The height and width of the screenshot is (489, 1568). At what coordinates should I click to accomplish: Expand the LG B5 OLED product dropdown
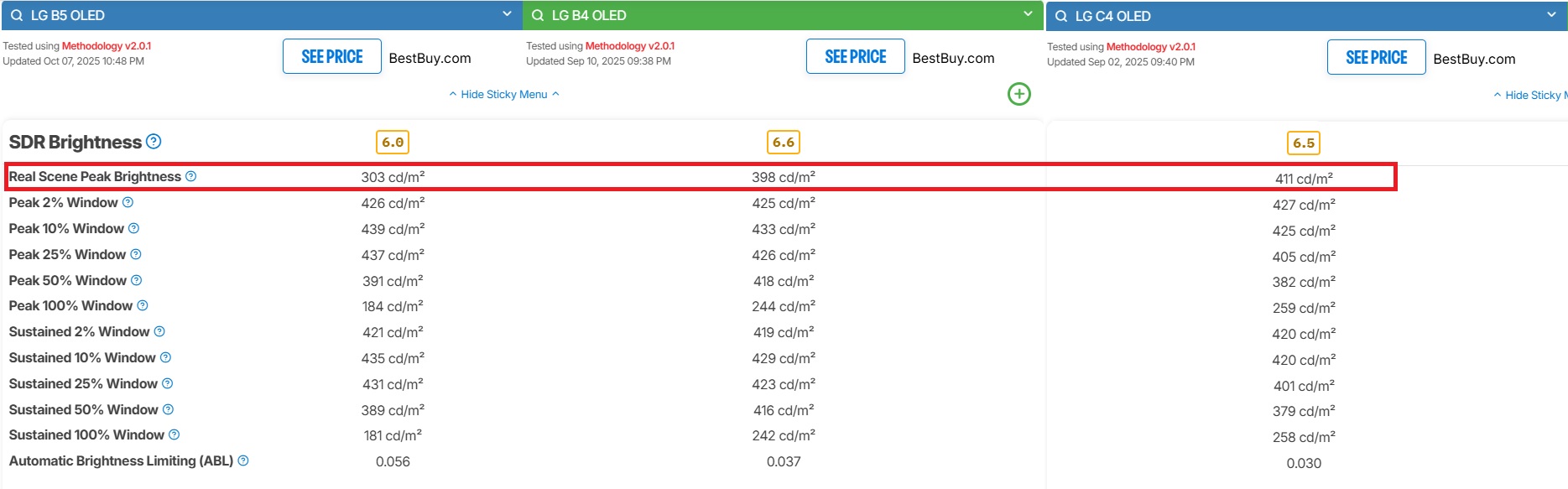pos(507,14)
